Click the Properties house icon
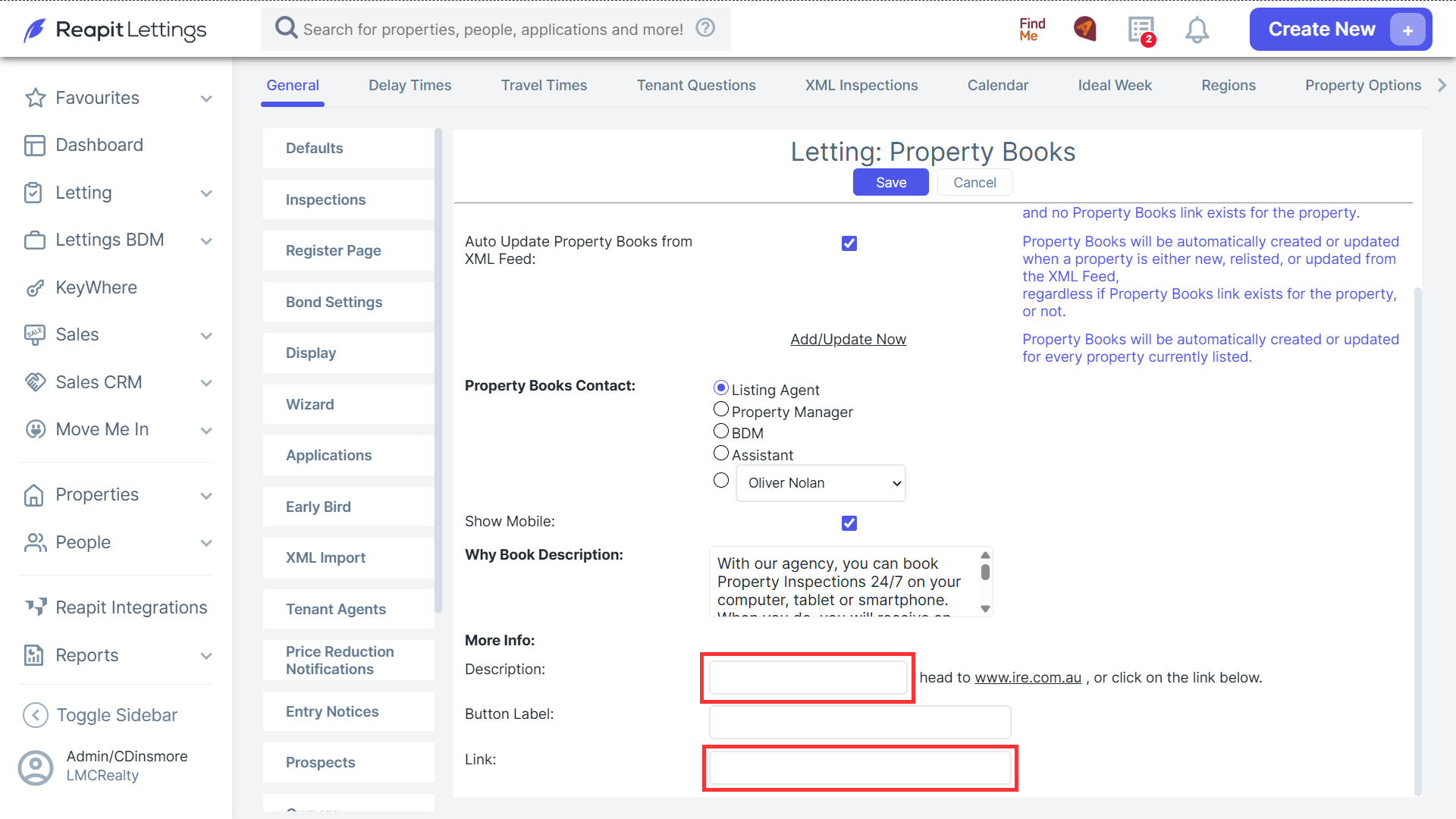The height and width of the screenshot is (819, 1456). click(33, 494)
